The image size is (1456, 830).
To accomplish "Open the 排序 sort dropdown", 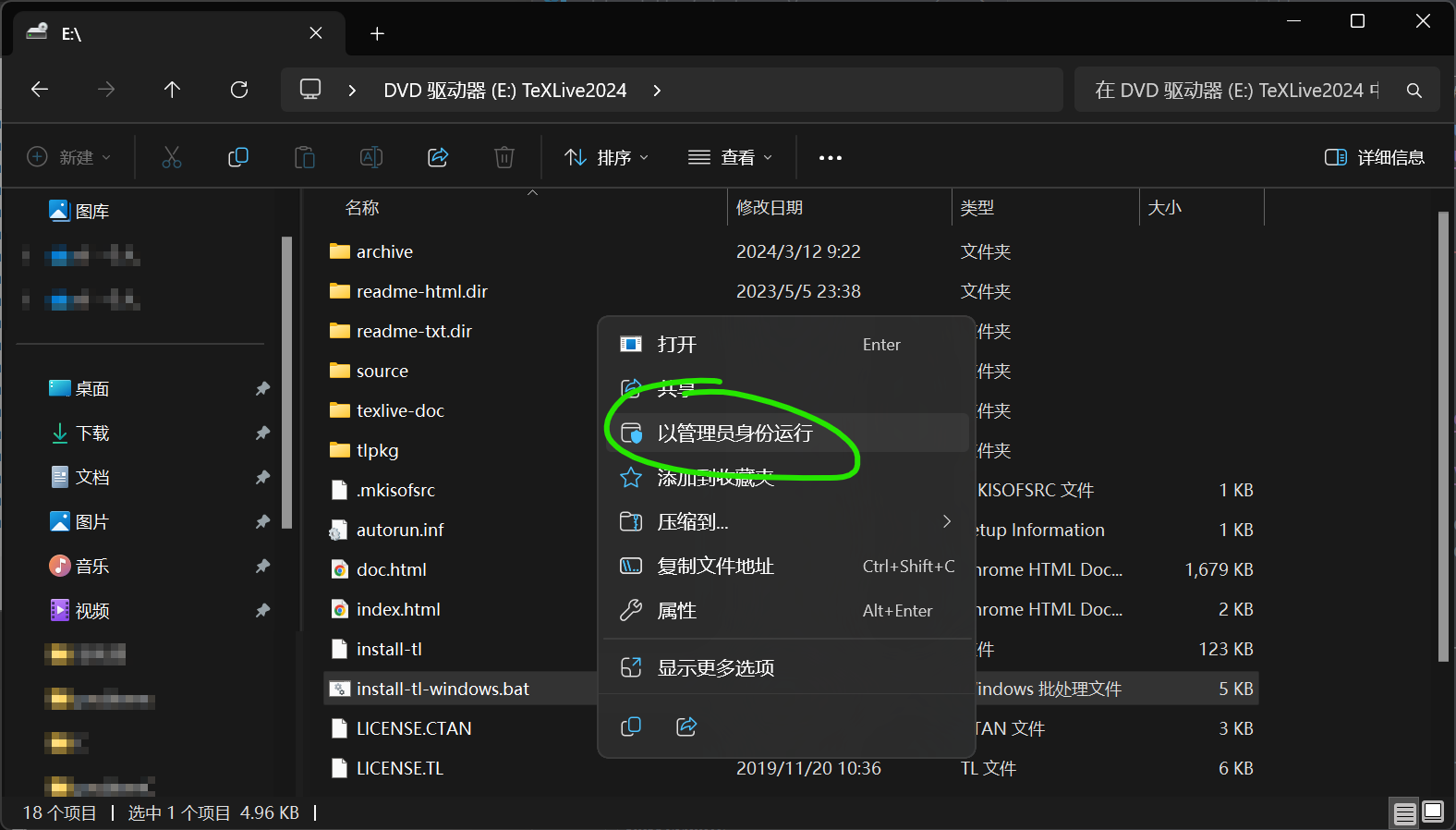I will coord(607,158).
